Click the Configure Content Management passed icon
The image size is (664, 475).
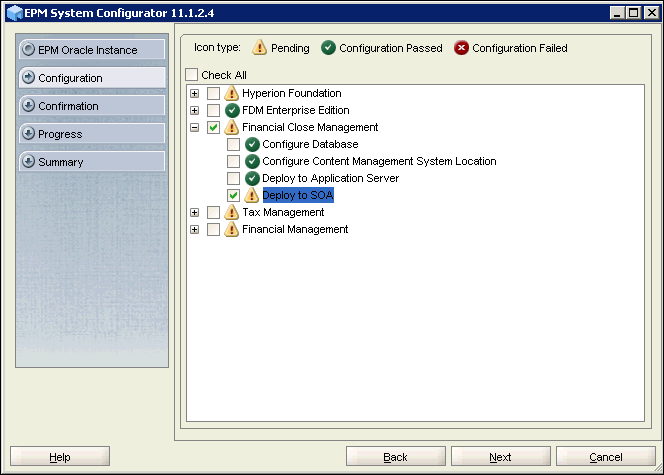pyautogui.click(x=252, y=161)
